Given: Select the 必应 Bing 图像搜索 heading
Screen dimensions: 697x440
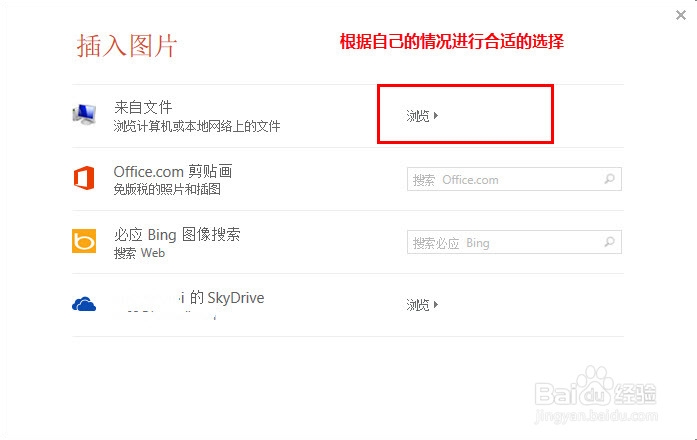Looking at the screenshot, I should click(177, 235).
